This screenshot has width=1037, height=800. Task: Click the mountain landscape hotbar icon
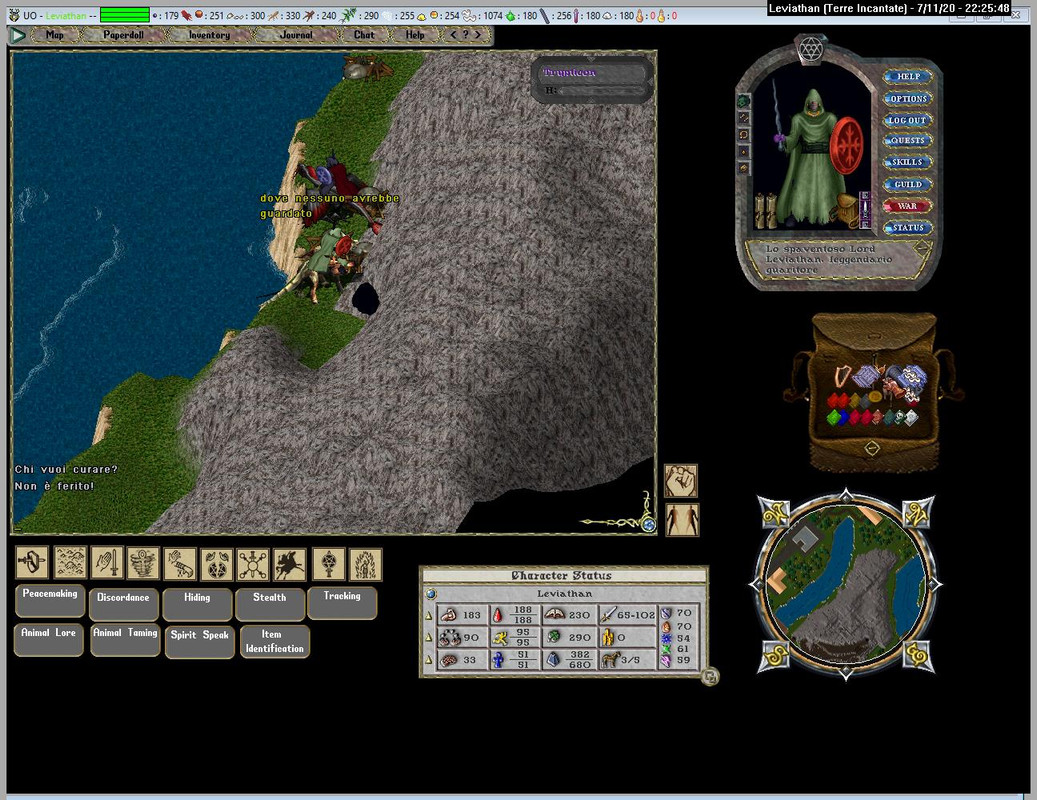[x=70, y=563]
